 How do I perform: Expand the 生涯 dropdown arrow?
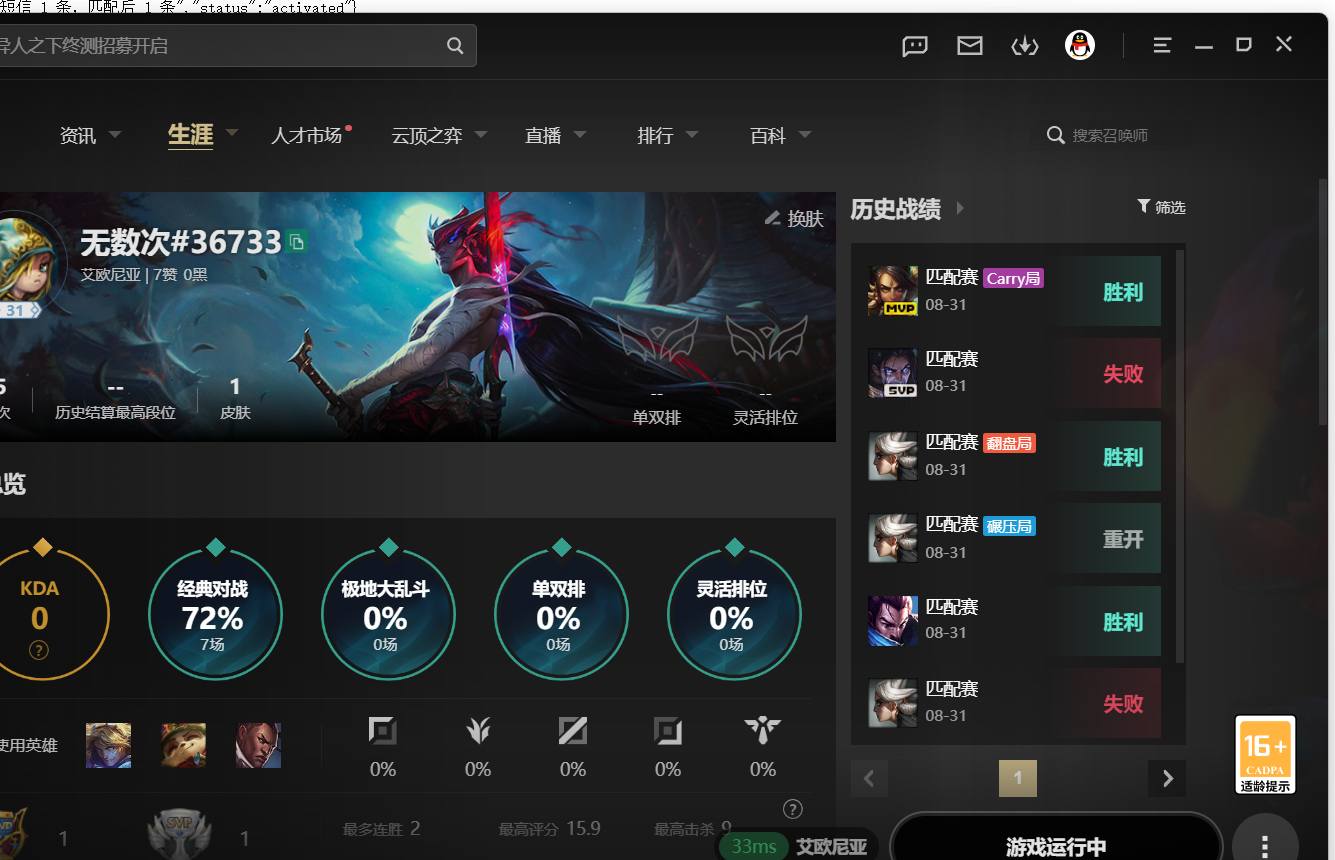point(232,132)
